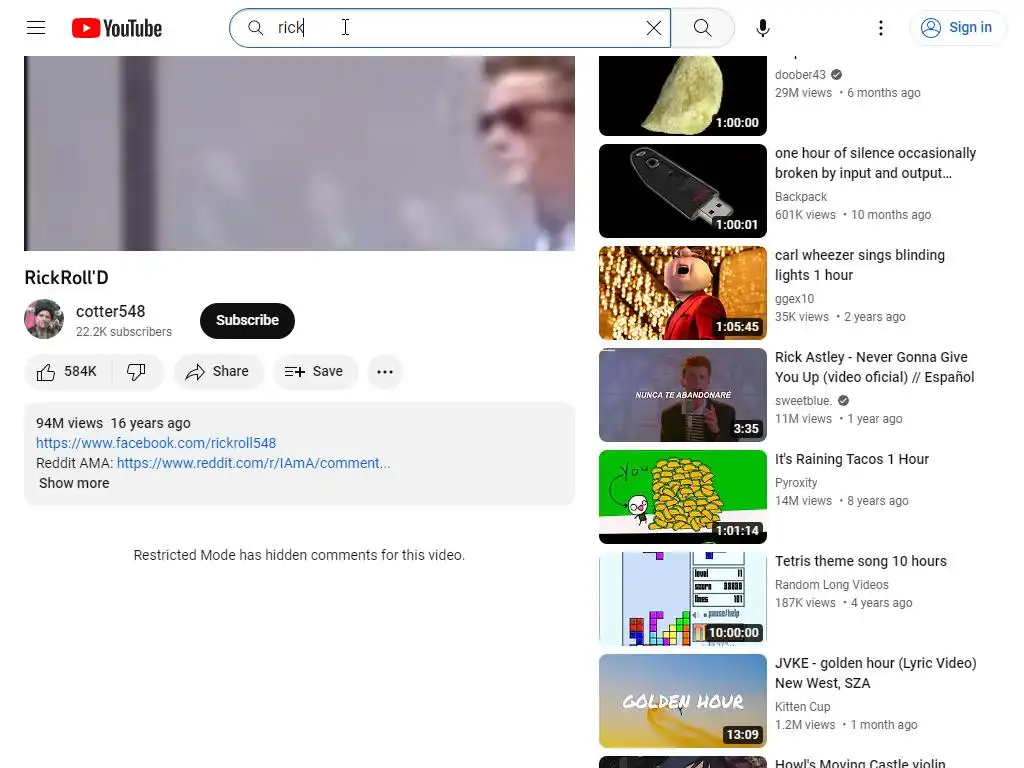Click the Kitten Cup channel name
This screenshot has width=1024, height=768.
[x=803, y=707]
